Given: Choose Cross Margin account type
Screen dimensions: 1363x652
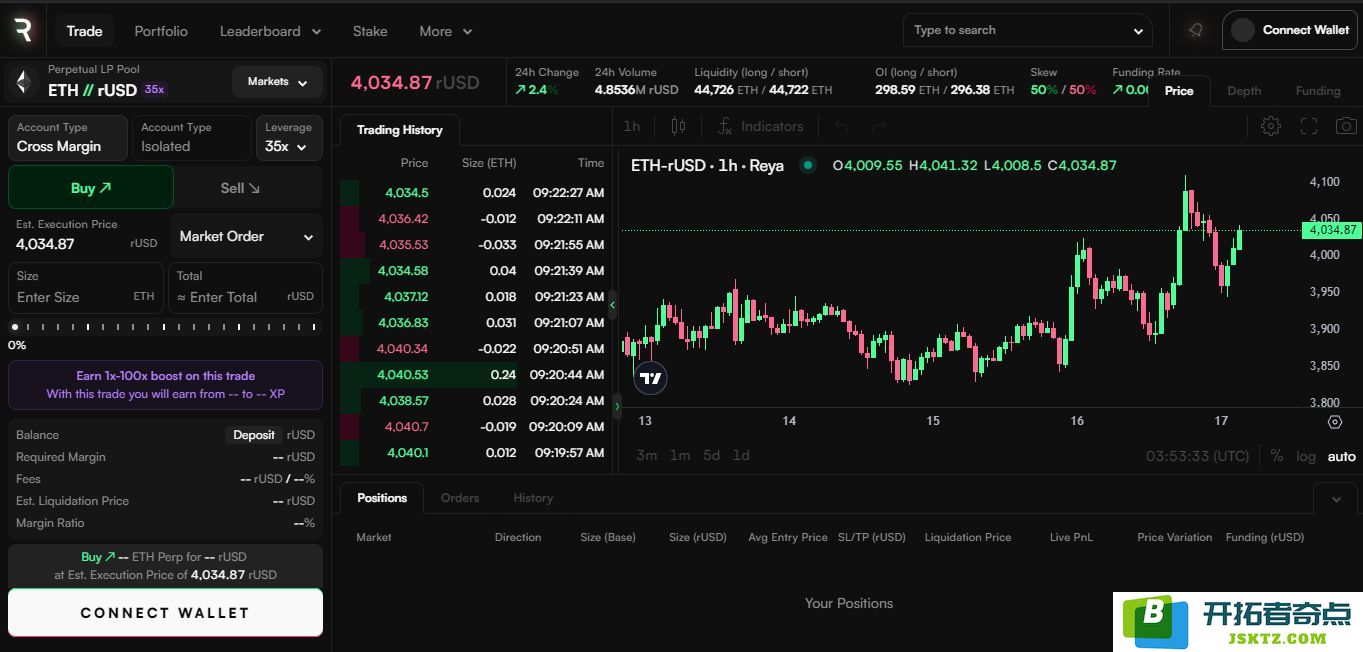Looking at the screenshot, I should coord(68,138).
